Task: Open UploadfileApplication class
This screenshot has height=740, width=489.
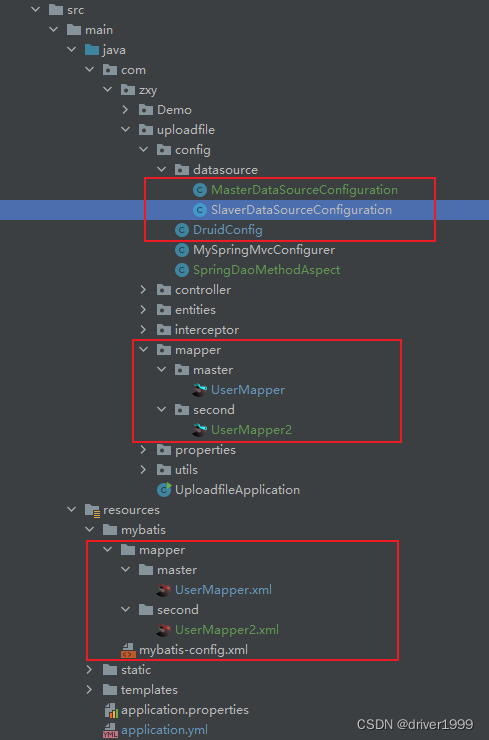Action: pyautogui.click(x=237, y=490)
